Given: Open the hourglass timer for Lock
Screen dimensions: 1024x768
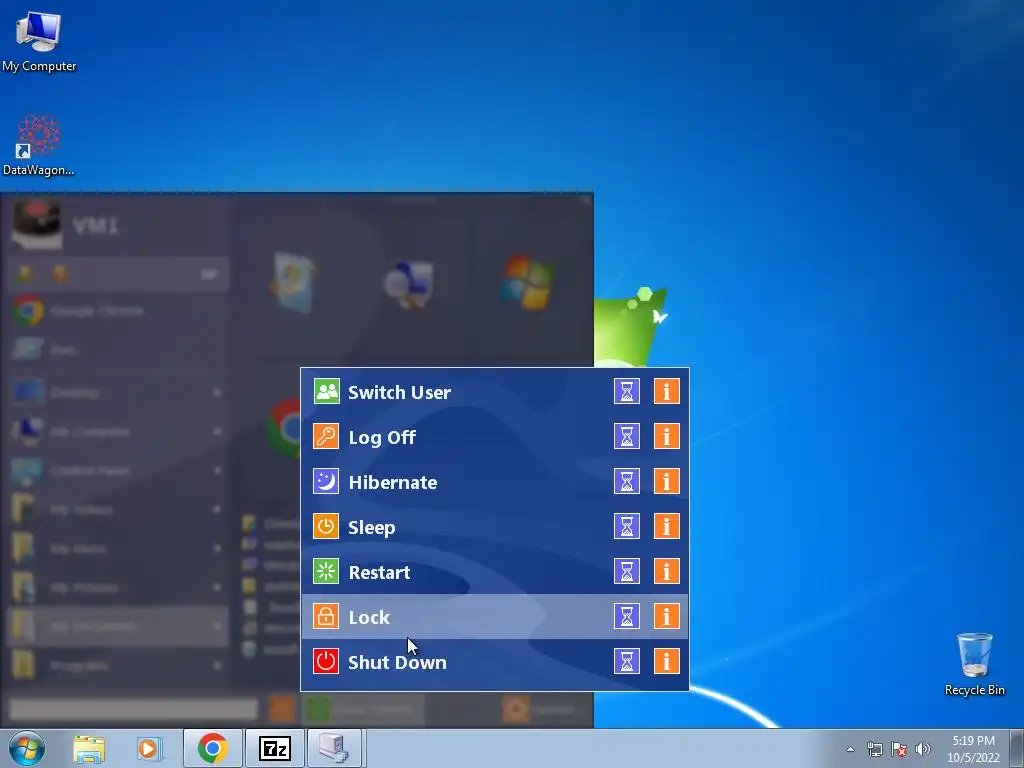Looking at the screenshot, I should (x=627, y=616).
